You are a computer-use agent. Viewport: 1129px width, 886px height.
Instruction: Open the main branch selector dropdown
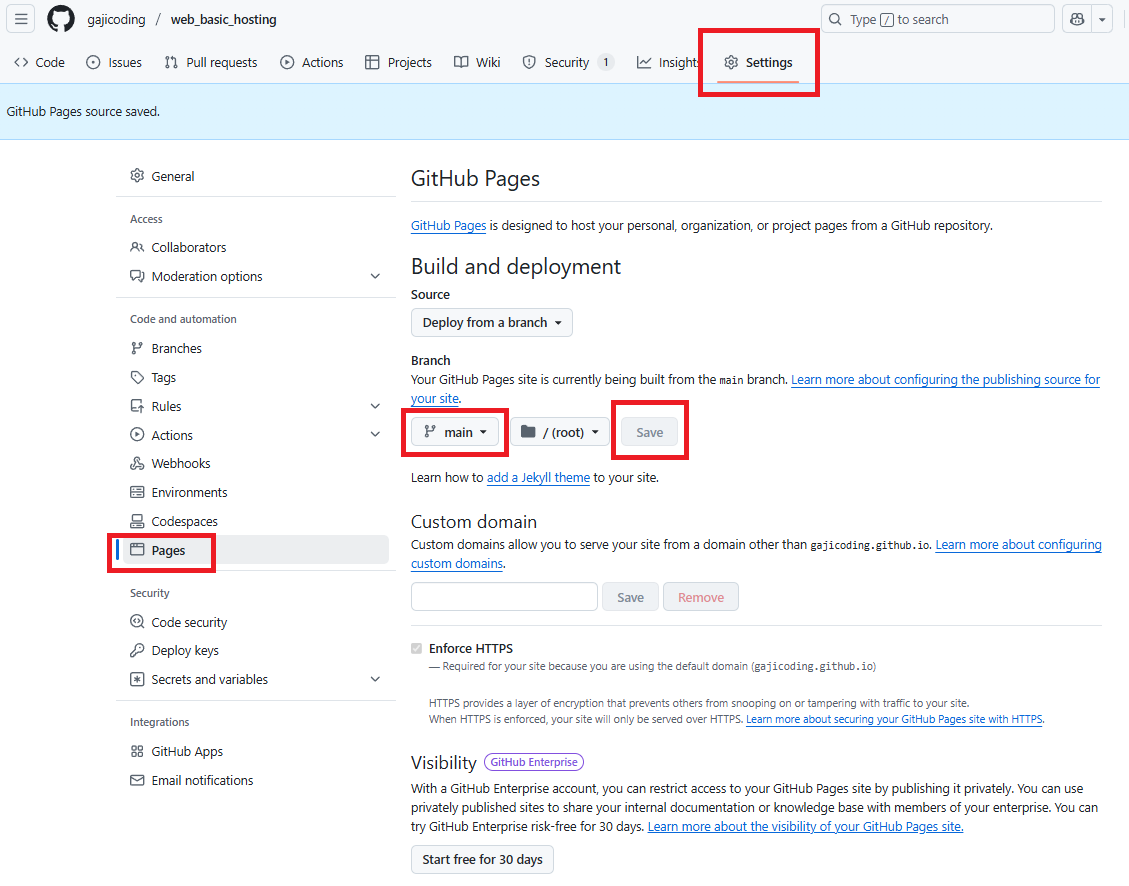[x=455, y=432]
